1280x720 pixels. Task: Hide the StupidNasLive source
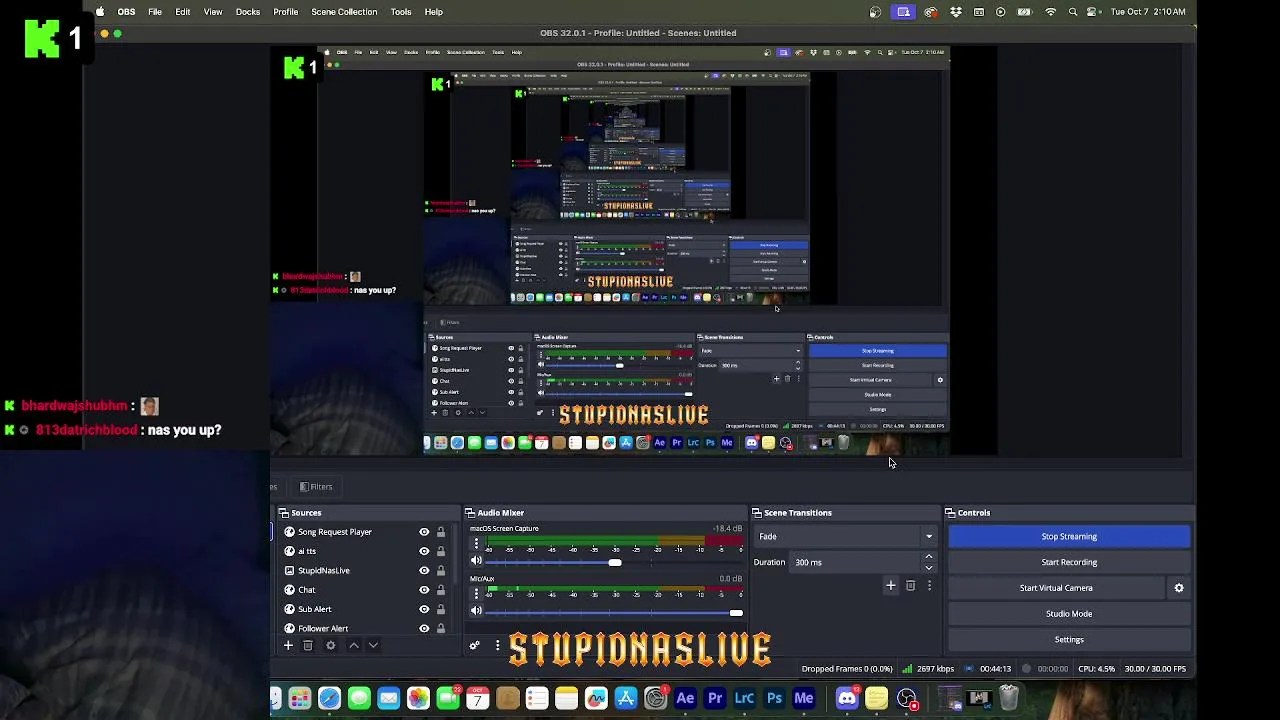(x=424, y=570)
